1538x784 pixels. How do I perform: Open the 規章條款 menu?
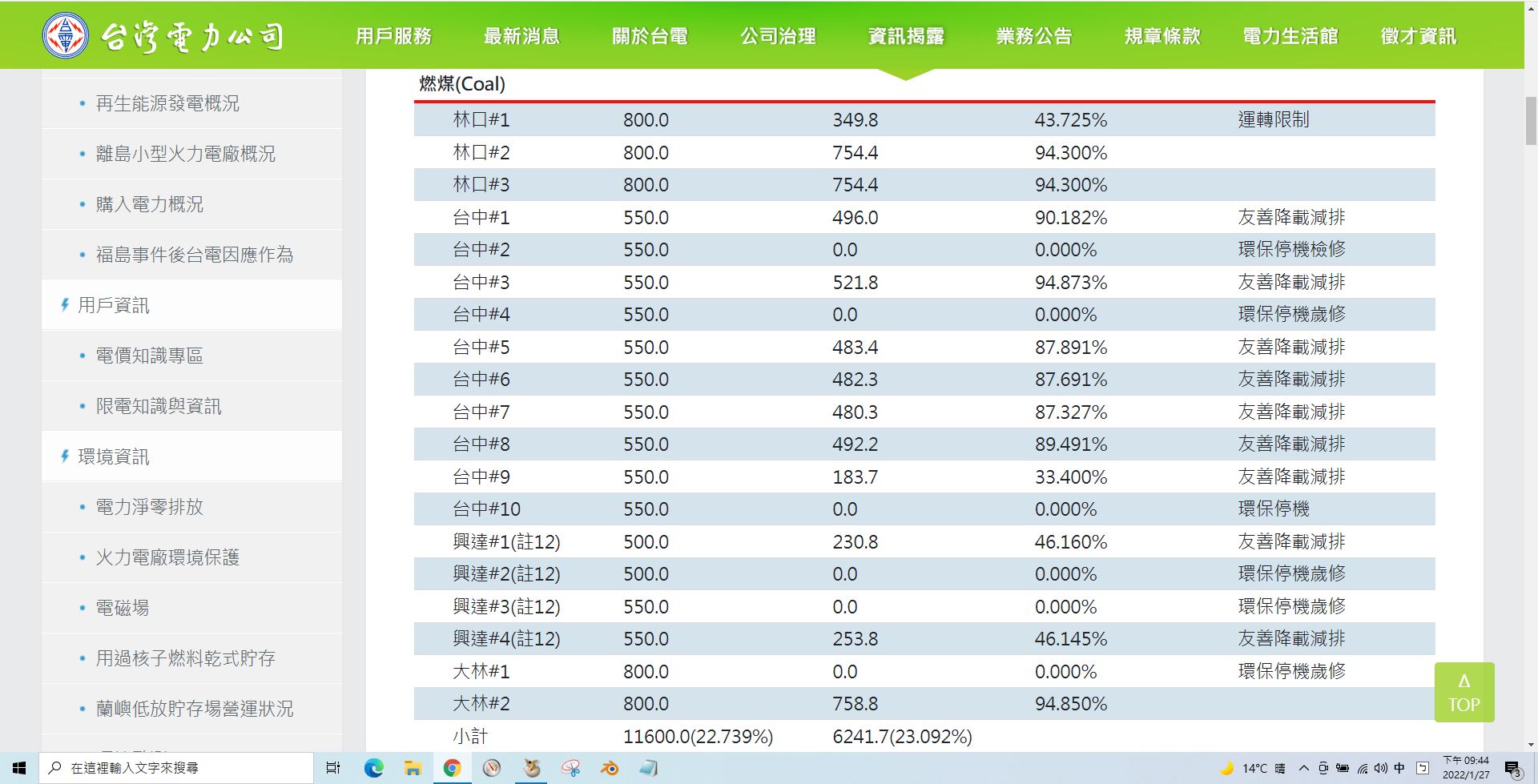[1162, 36]
